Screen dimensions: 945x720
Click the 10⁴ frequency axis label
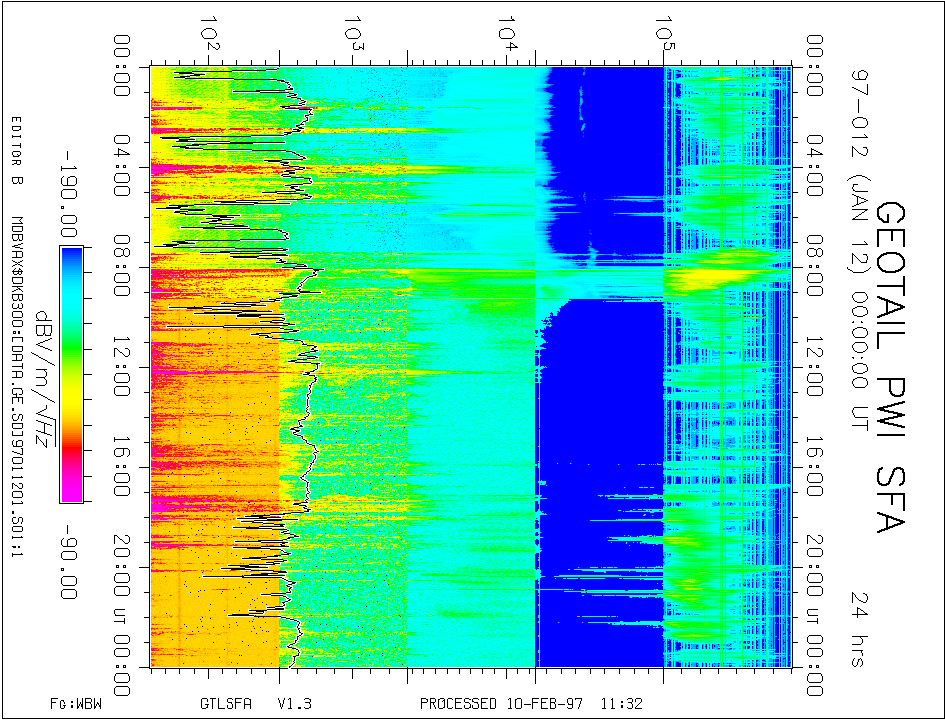pos(508,30)
